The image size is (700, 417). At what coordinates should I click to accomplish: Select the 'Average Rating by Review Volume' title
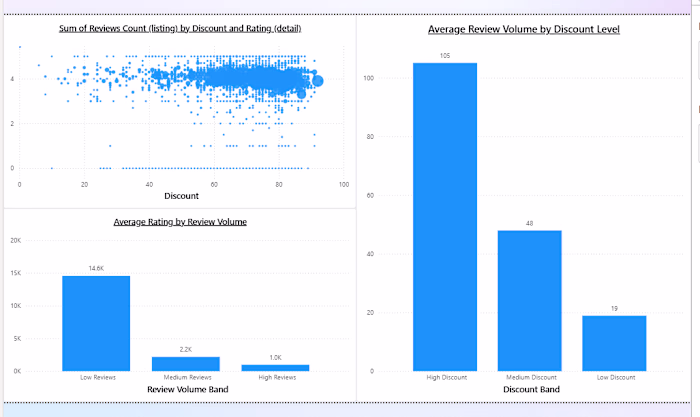[x=180, y=221]
